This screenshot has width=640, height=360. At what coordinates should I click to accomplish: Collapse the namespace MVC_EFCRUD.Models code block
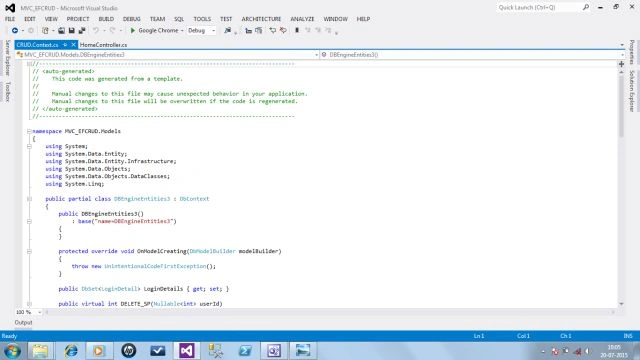pyautogui.click(x=29, y=131)
